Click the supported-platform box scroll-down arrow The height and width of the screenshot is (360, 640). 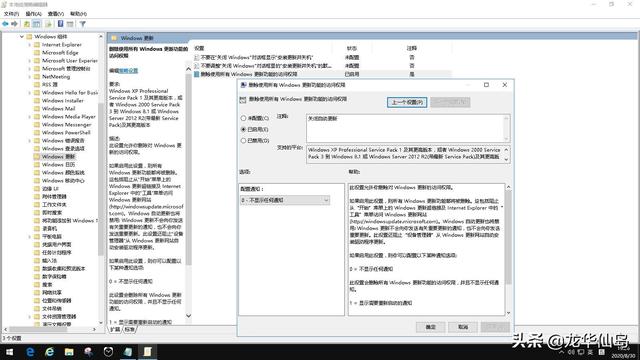(506, 160)
